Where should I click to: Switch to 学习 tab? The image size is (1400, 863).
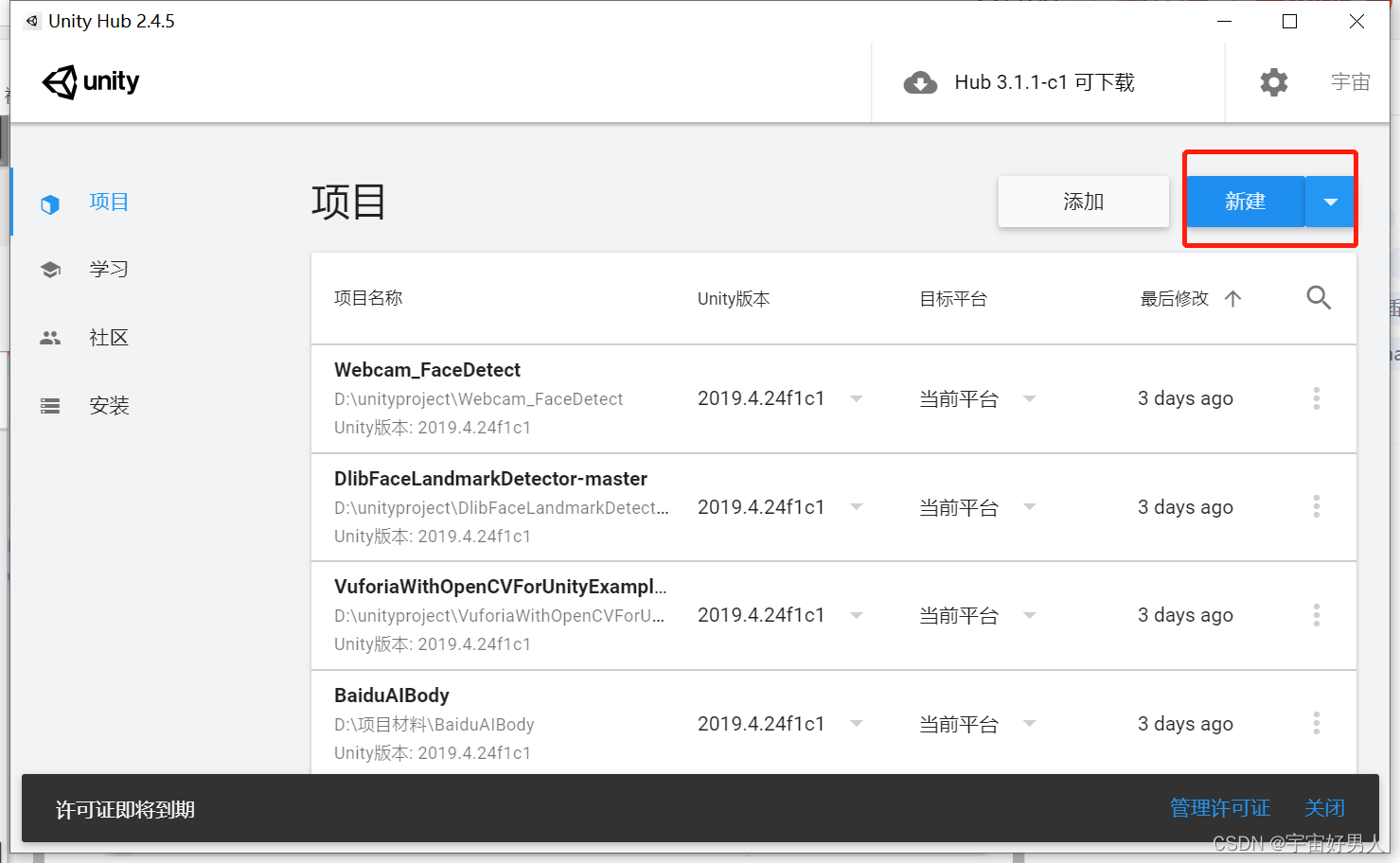point(109,270)
